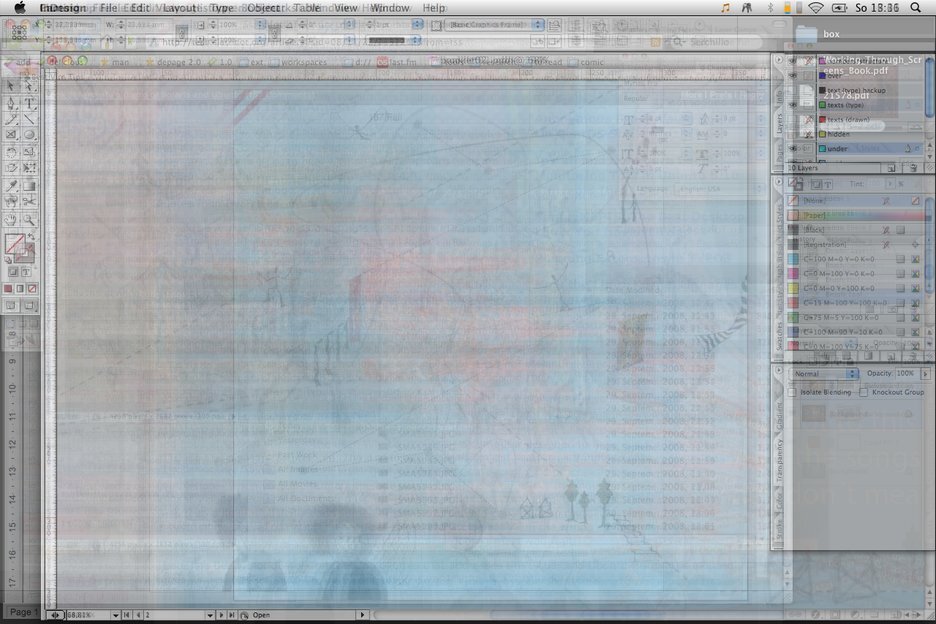
Task: Select the Scale tool
Action: click(x=29, y=152)
